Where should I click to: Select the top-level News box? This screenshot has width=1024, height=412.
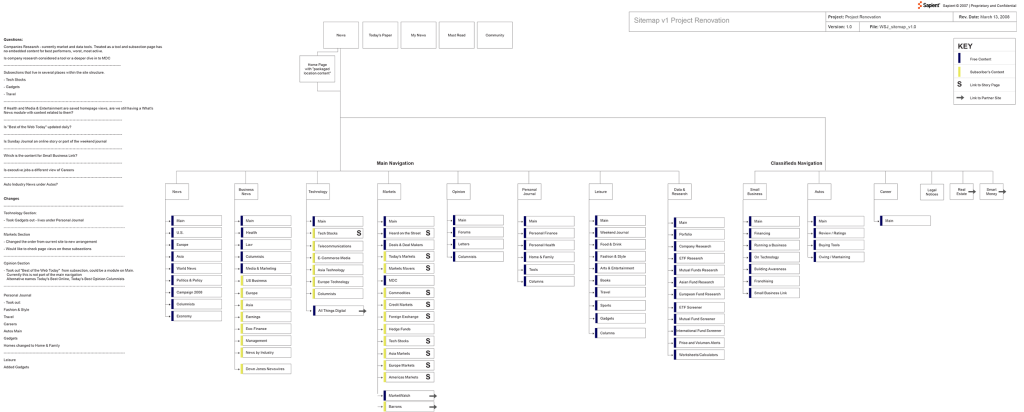coord(341,35)
